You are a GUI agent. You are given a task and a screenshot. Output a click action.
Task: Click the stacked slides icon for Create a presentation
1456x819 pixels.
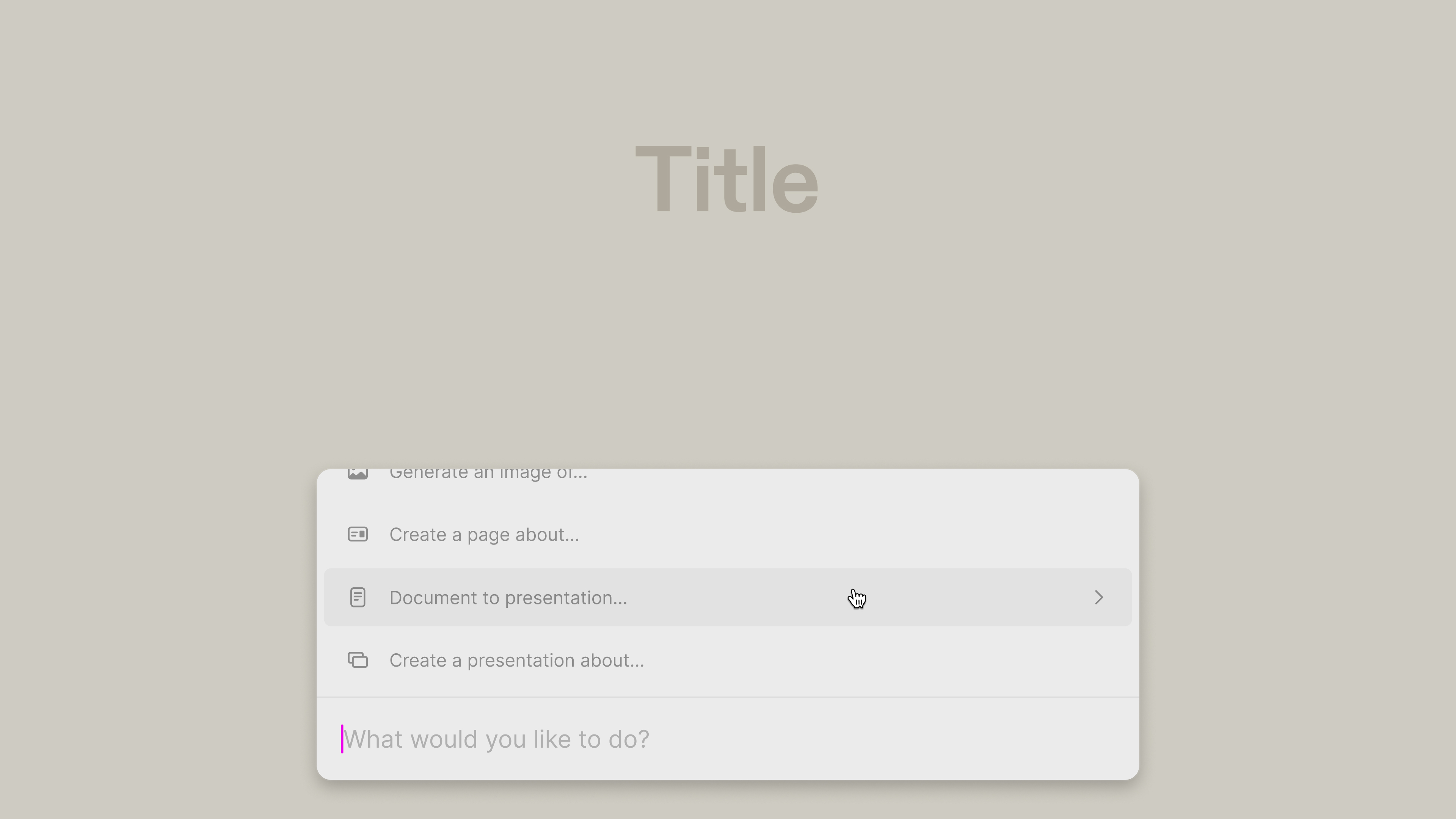[357, 660]
